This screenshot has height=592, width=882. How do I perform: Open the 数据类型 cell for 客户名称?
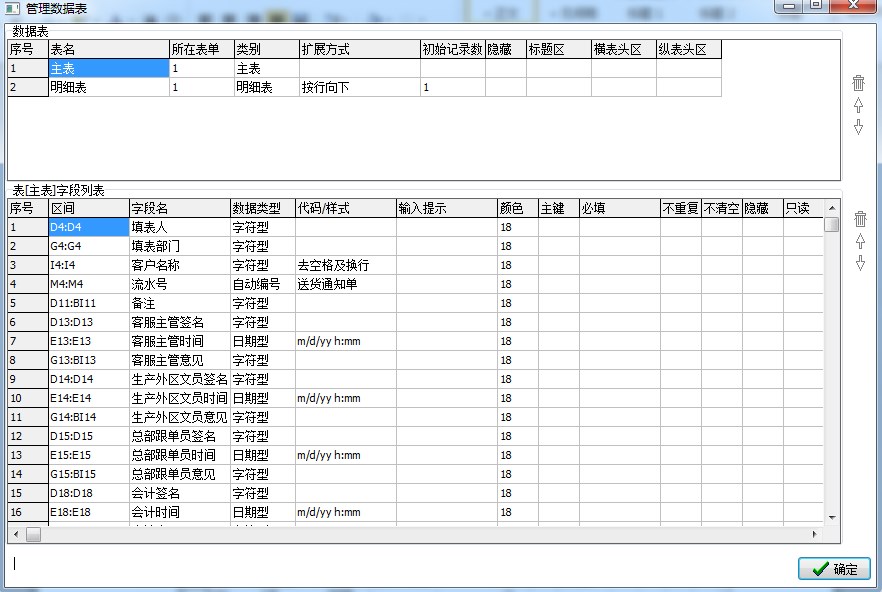(x=261, y=265)
